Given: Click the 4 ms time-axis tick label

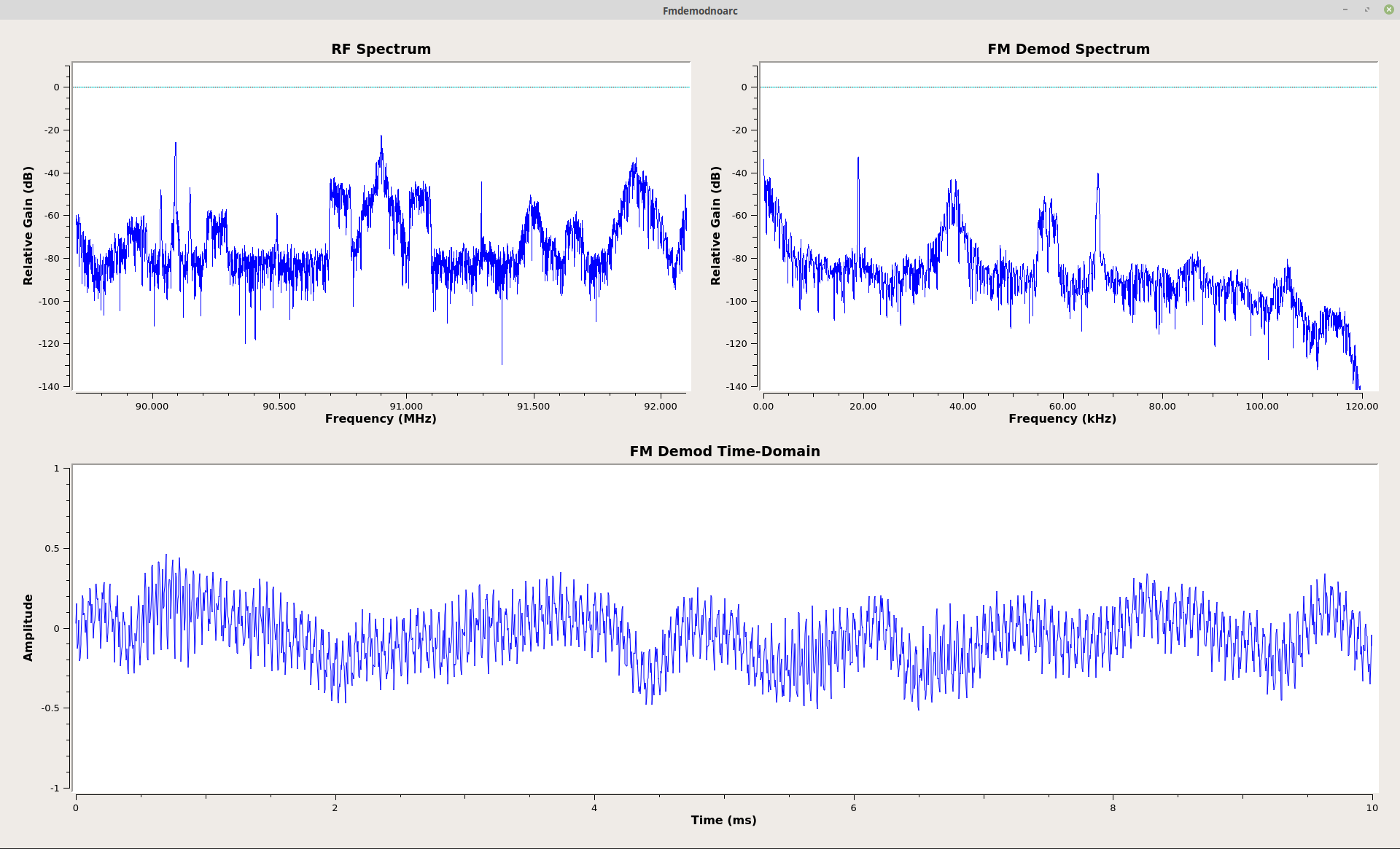Looking at the screenshot, I should 594,807.
